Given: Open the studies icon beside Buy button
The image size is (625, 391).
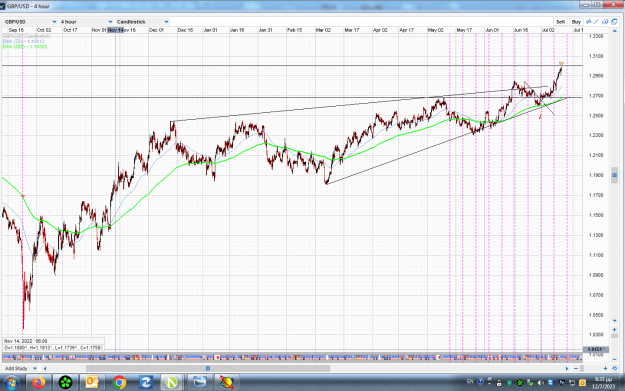Looking at the screenshot, I should click(588, 22).
